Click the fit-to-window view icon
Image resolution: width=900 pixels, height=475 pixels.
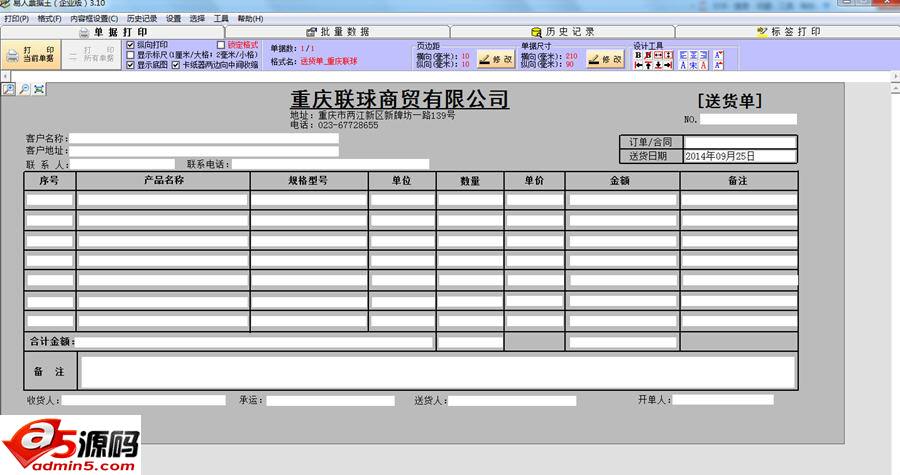coord(39,90)
